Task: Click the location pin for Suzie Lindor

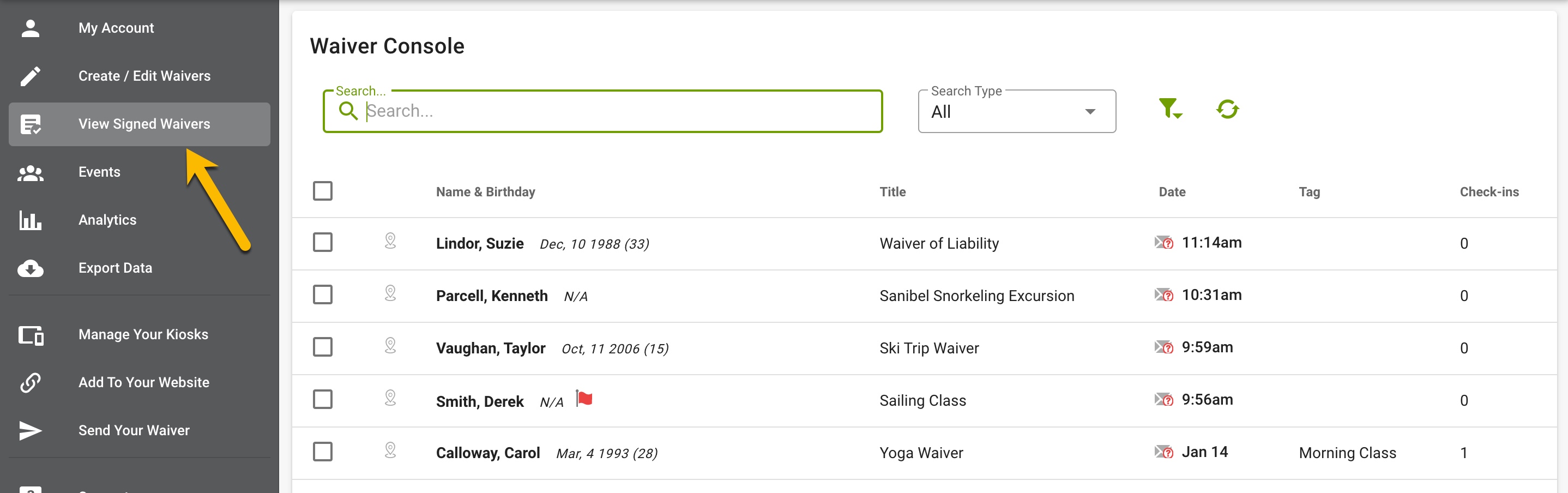Action: click(x=390, y=242)
